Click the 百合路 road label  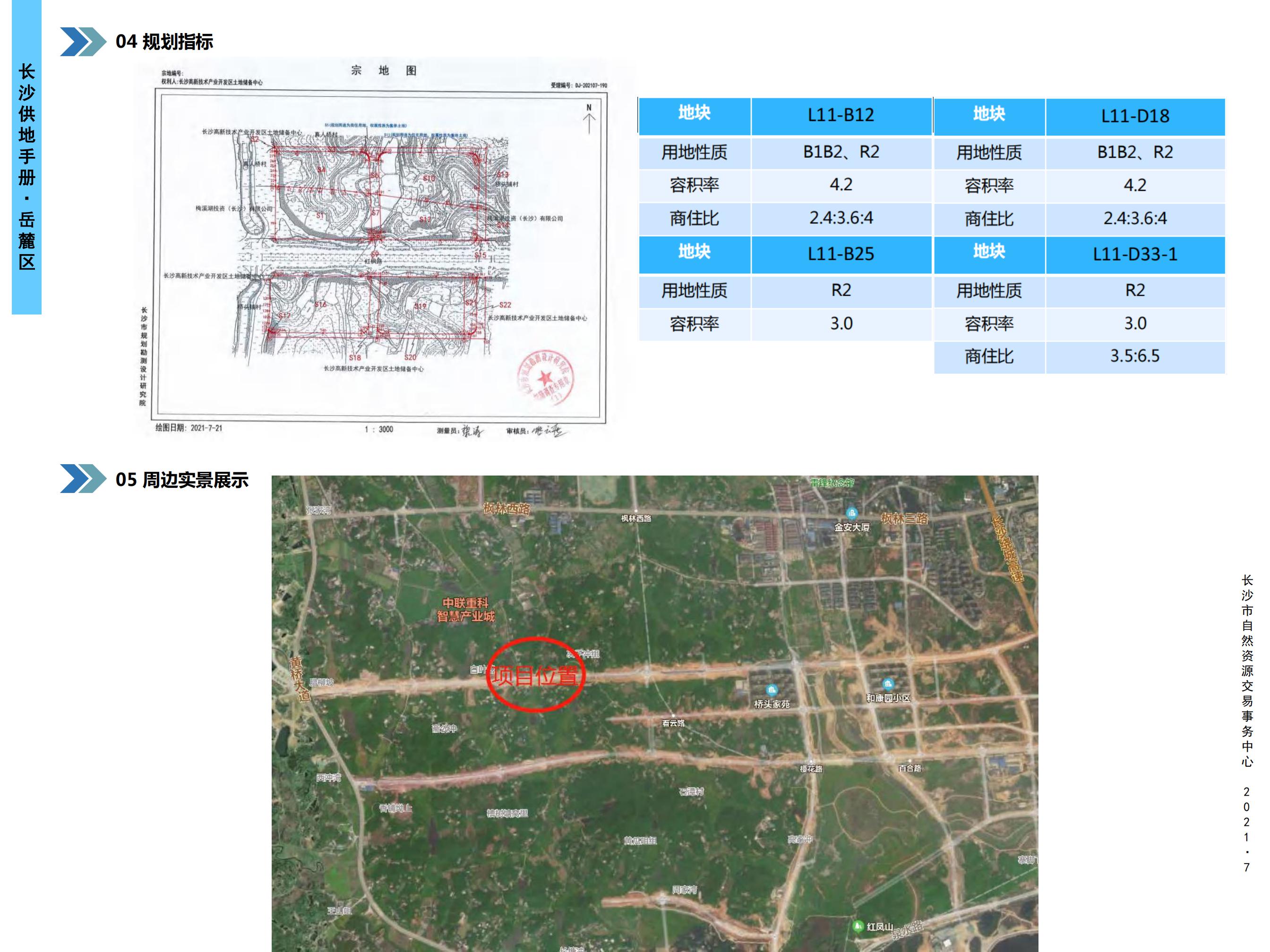[910, 768]
